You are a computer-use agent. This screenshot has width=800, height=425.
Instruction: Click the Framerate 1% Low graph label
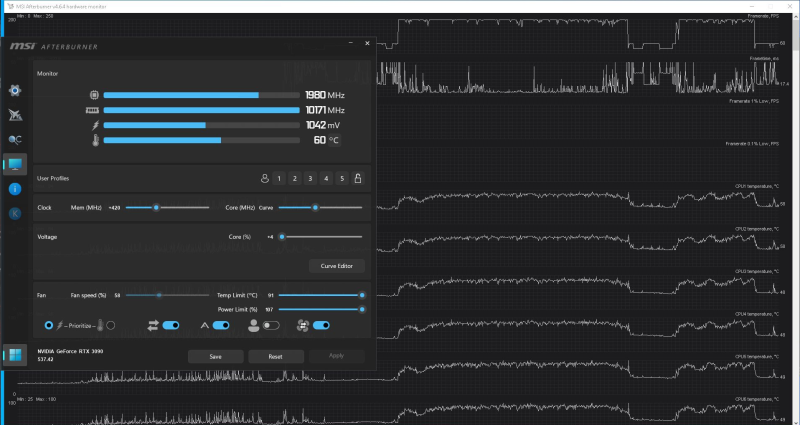(754, 101)
